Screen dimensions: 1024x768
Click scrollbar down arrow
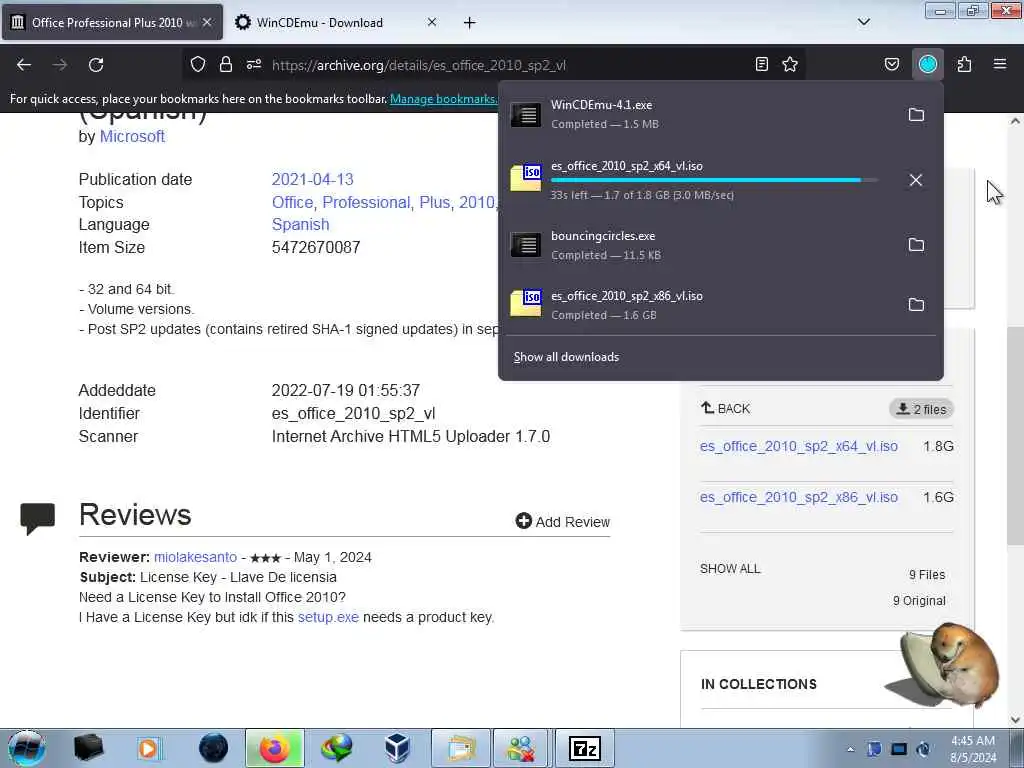(x=1016, y=720)
